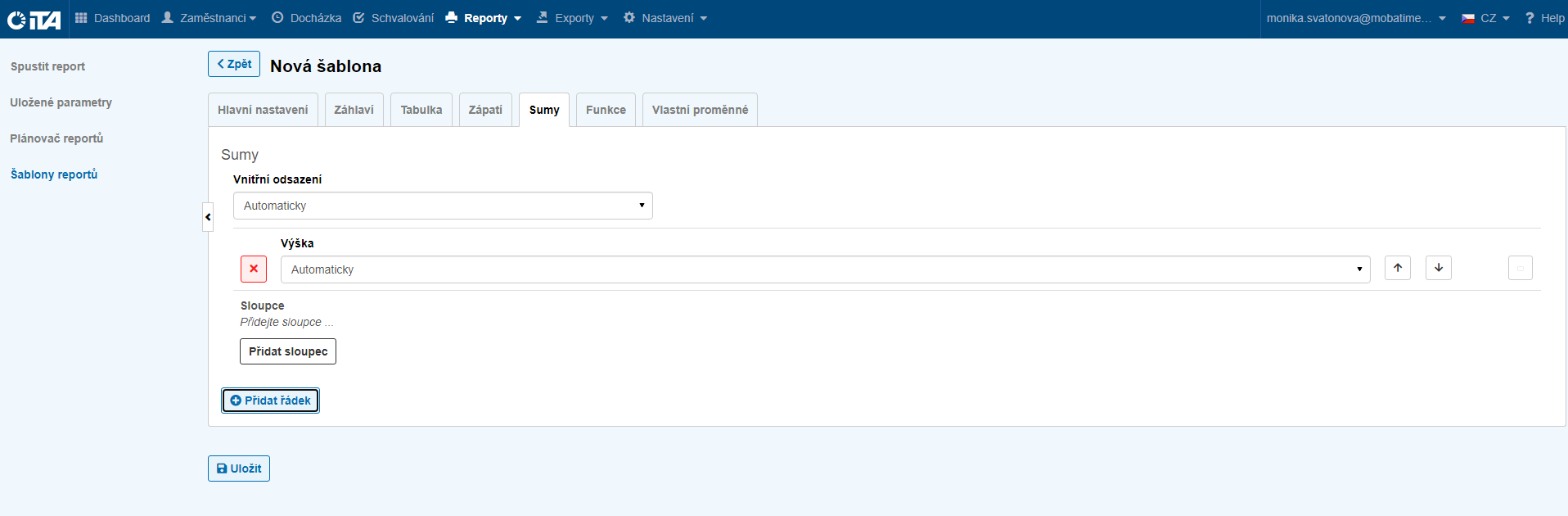Click the iTA logo in the navbar
Screen dimensions: 1568x516
(34, 19)
